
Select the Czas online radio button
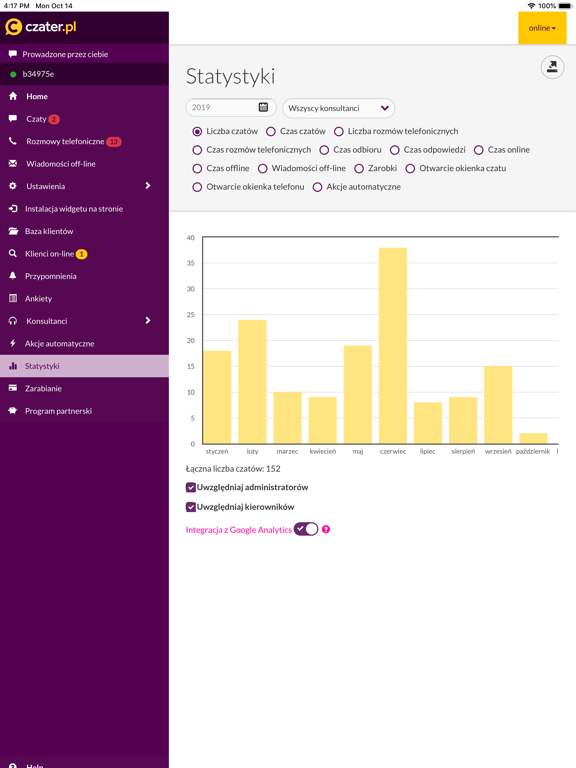pos(479,150)
